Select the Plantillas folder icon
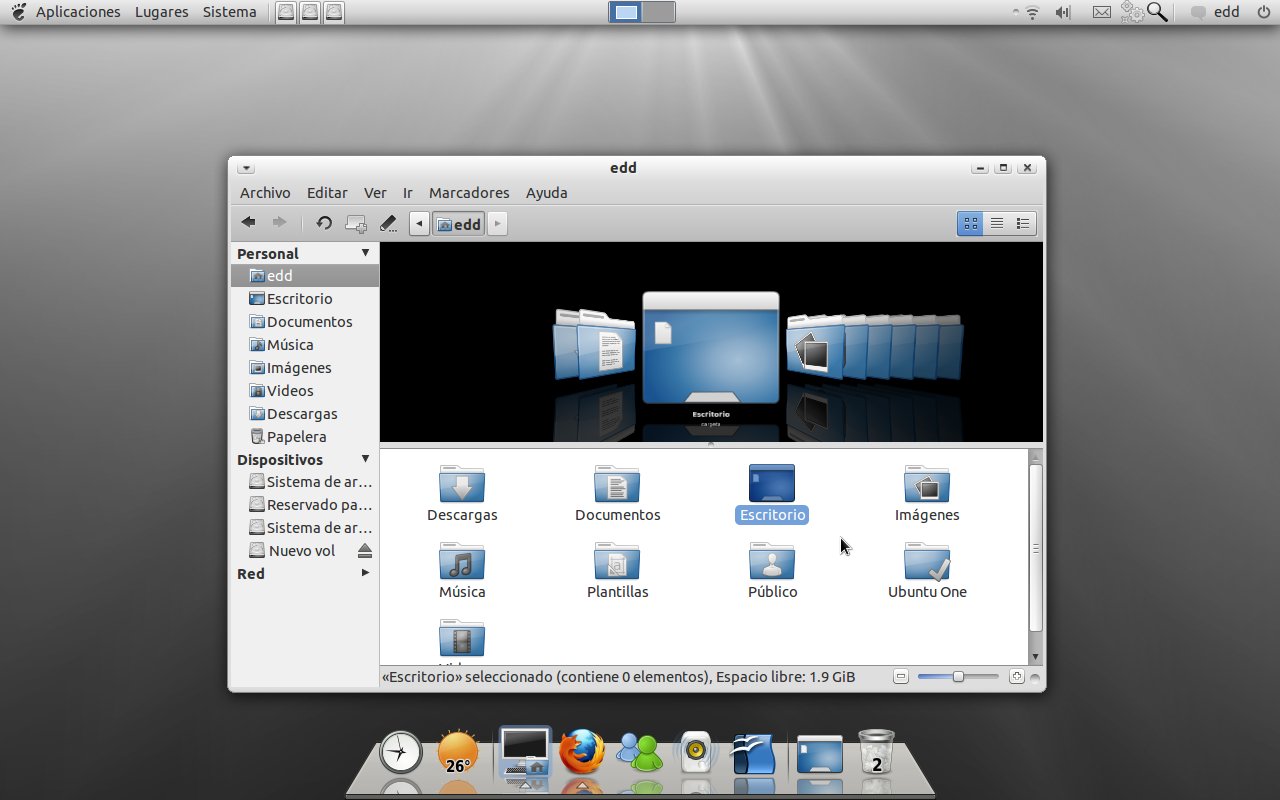The height and width of the screenshot is (800, 1280). pyautogui.click(x=617, y=561)
